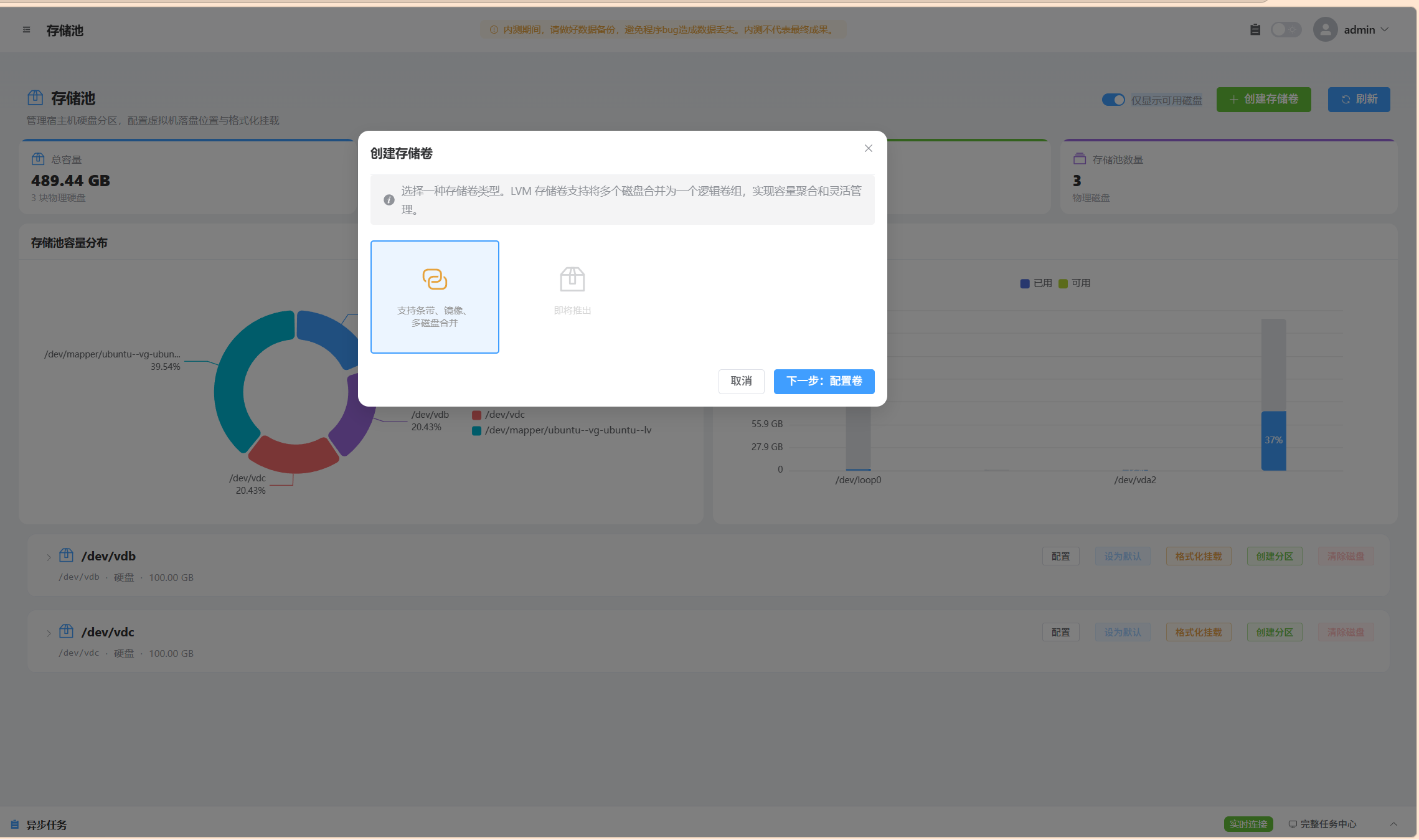
Task: Click the admin user avatar icon
Action: pyautogui.click(x=1325, y=29)
